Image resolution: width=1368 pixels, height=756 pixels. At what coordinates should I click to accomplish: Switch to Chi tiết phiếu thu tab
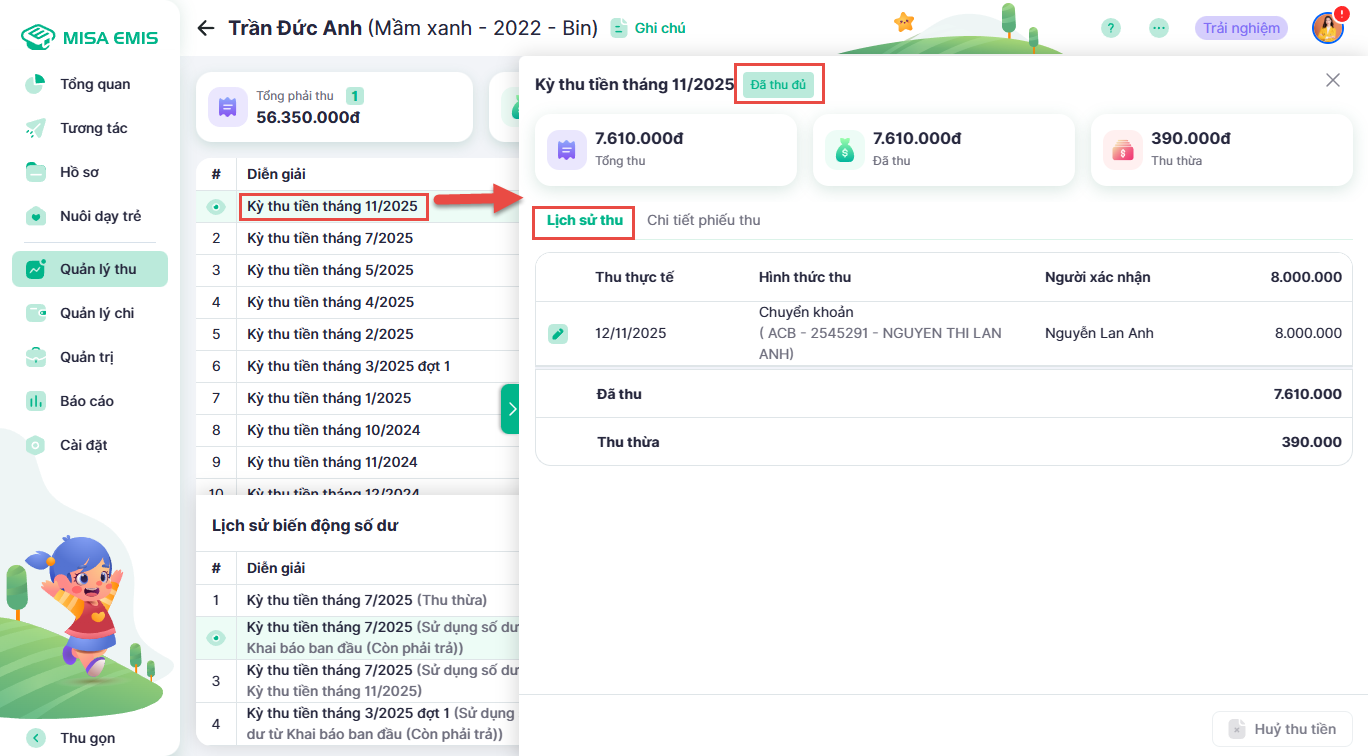point(703,220)
